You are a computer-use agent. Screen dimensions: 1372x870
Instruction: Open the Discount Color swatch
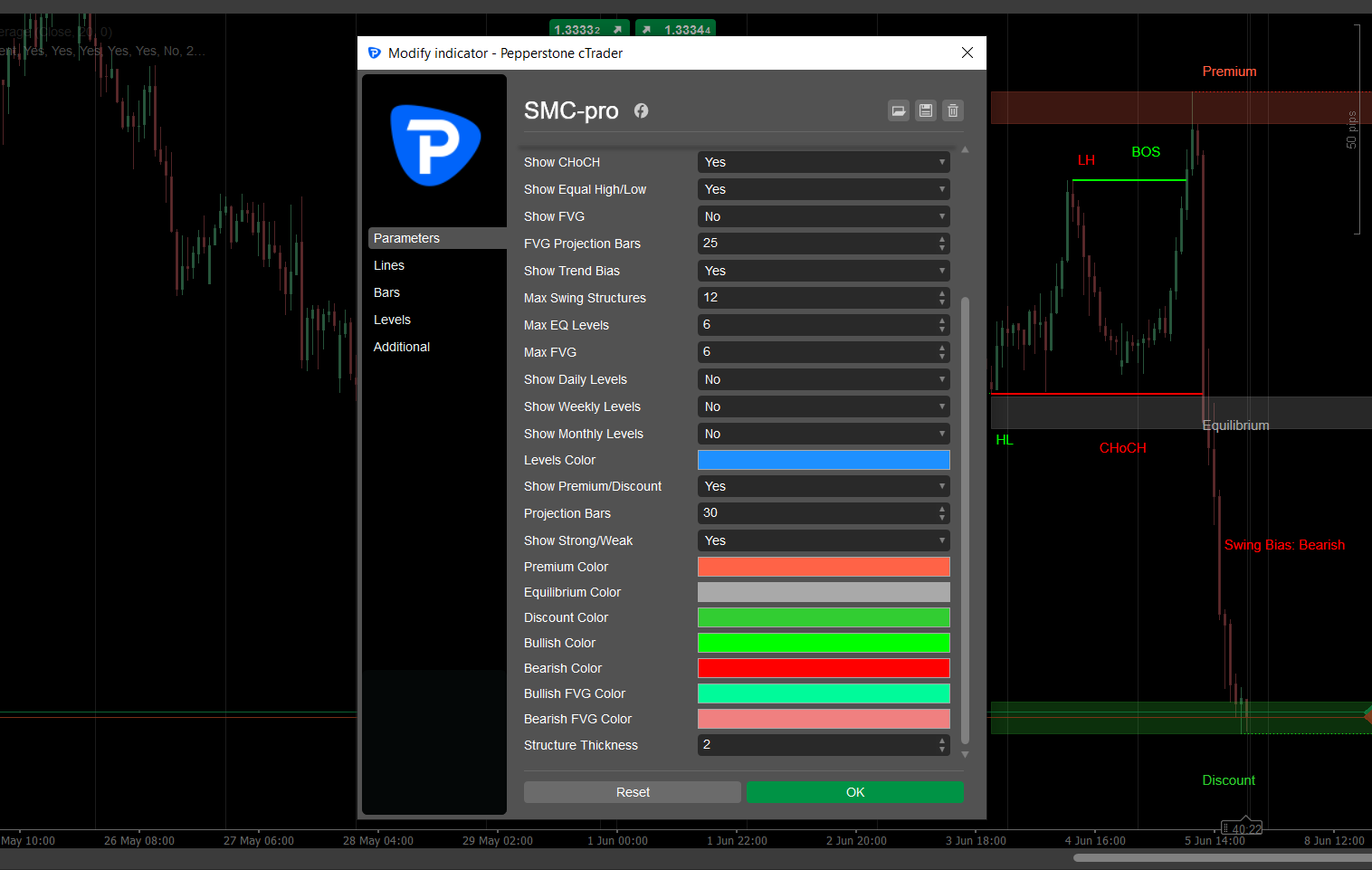coord(824,617)
